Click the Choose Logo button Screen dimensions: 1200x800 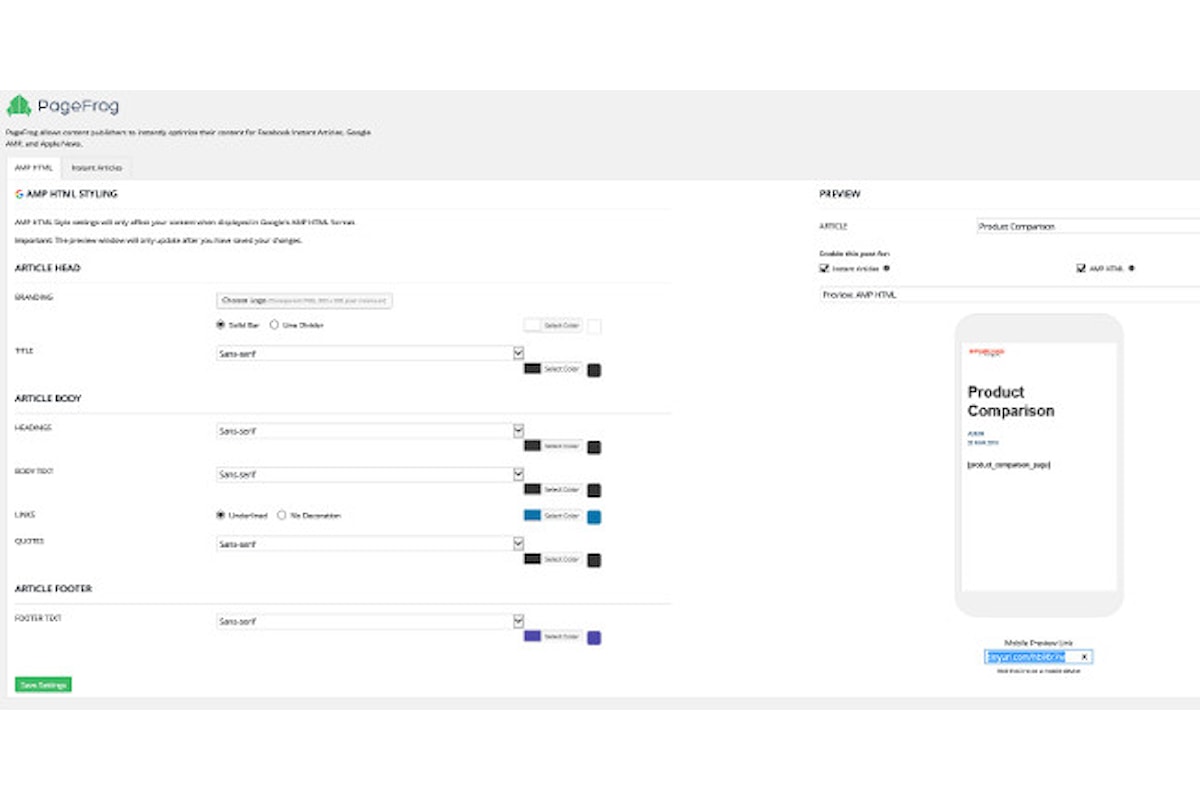click(304, 300)
